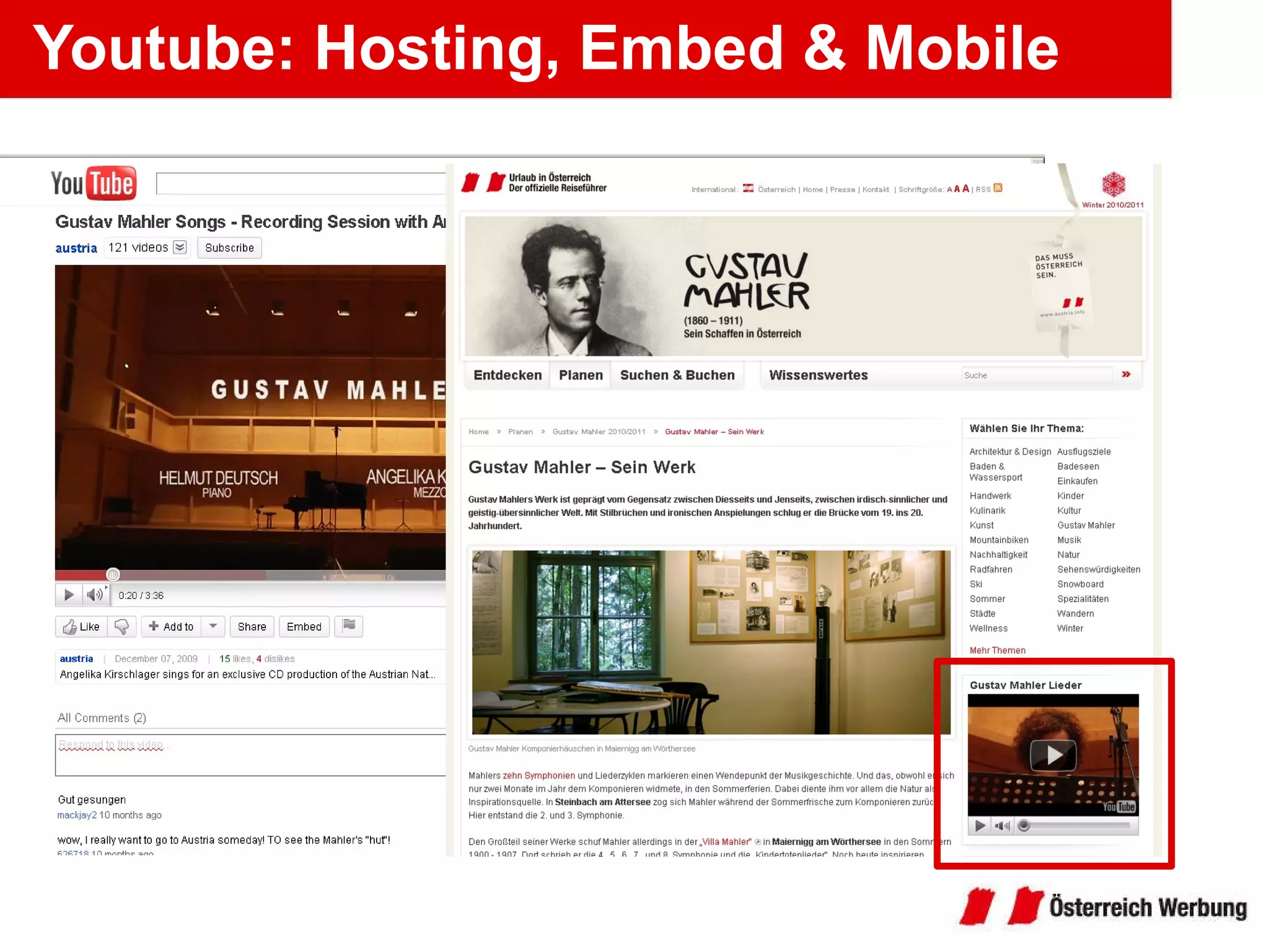Open the Gustav Mahler theme link
Image resolution: width=1269 pixels, height=952 pixels.
1086,525
